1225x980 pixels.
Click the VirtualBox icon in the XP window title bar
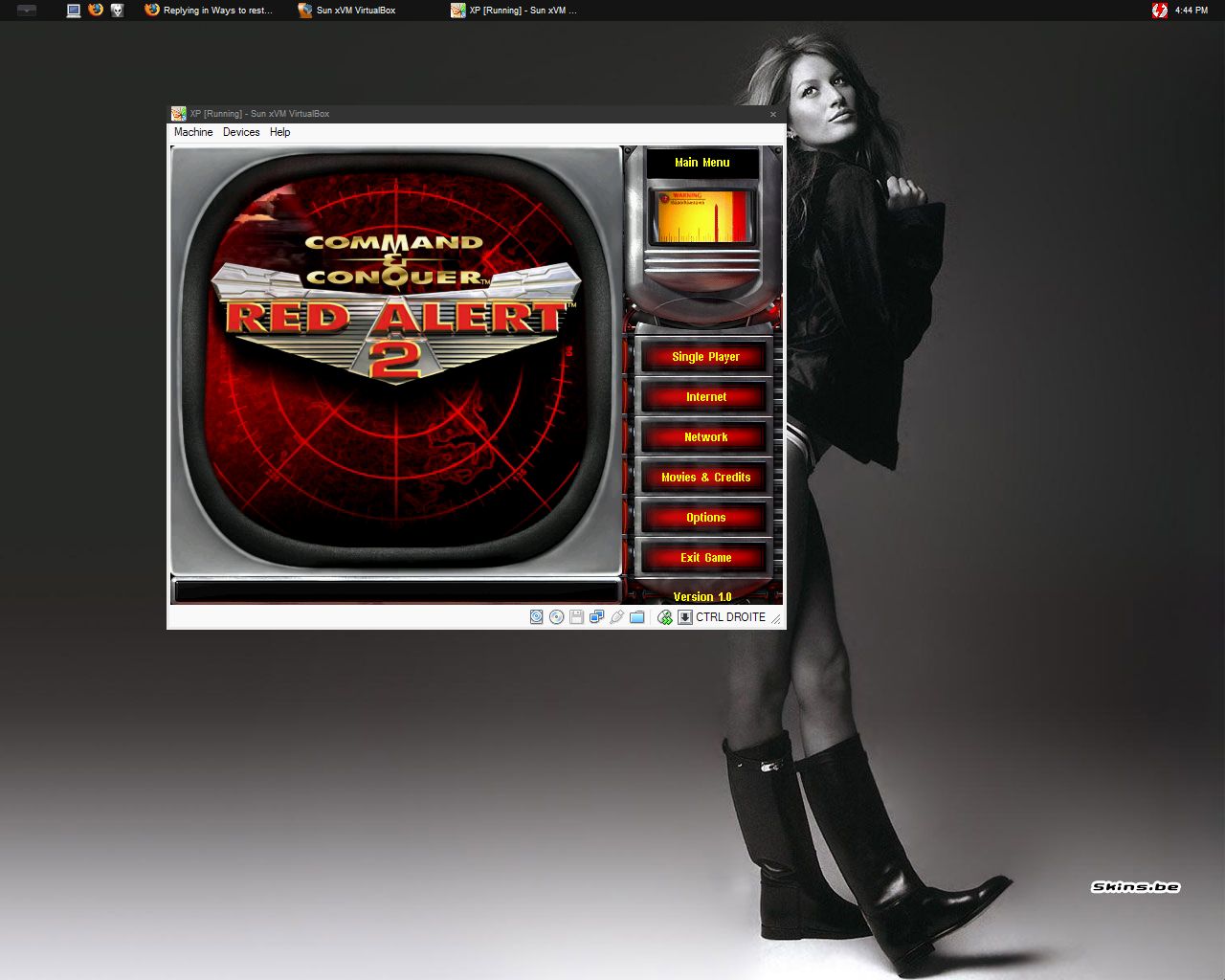tap(179, 114)
